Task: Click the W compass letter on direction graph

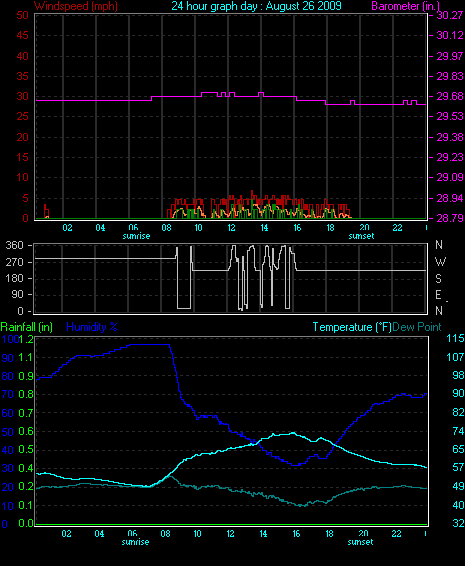Action: pyautogui.click(x=440, y=262)
